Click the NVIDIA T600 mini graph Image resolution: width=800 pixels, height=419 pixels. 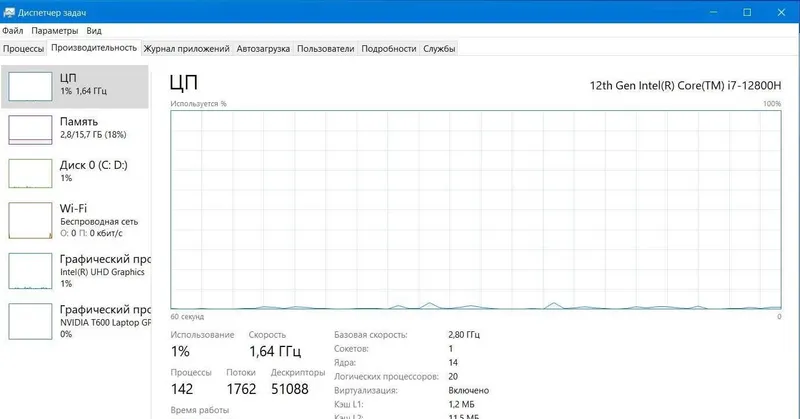[x=30, y=321]
